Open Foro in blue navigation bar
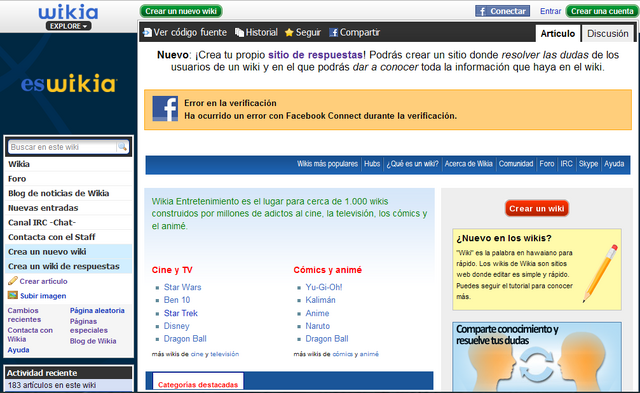This screenshot has width=640, height=393. [x=547, y=164]
